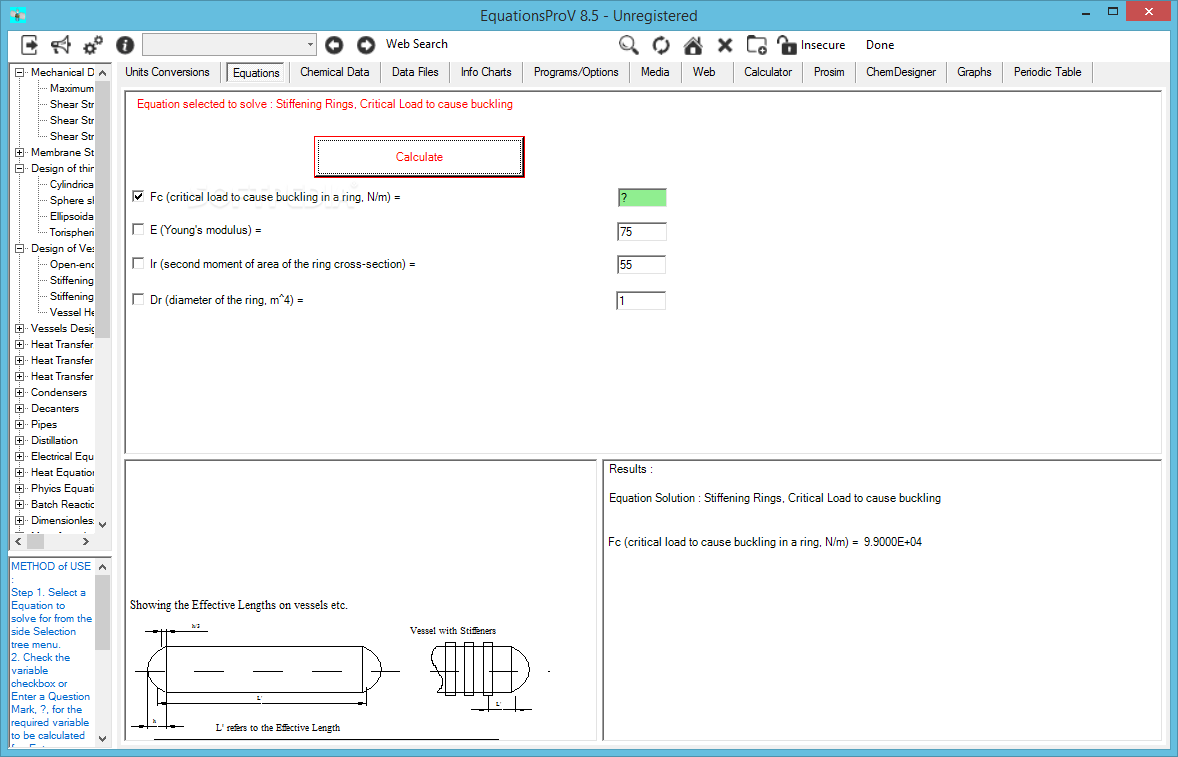Expand the Electrical Equ tree node
The height and width of the screenshot is (757, 1178).
pos(20,457)
